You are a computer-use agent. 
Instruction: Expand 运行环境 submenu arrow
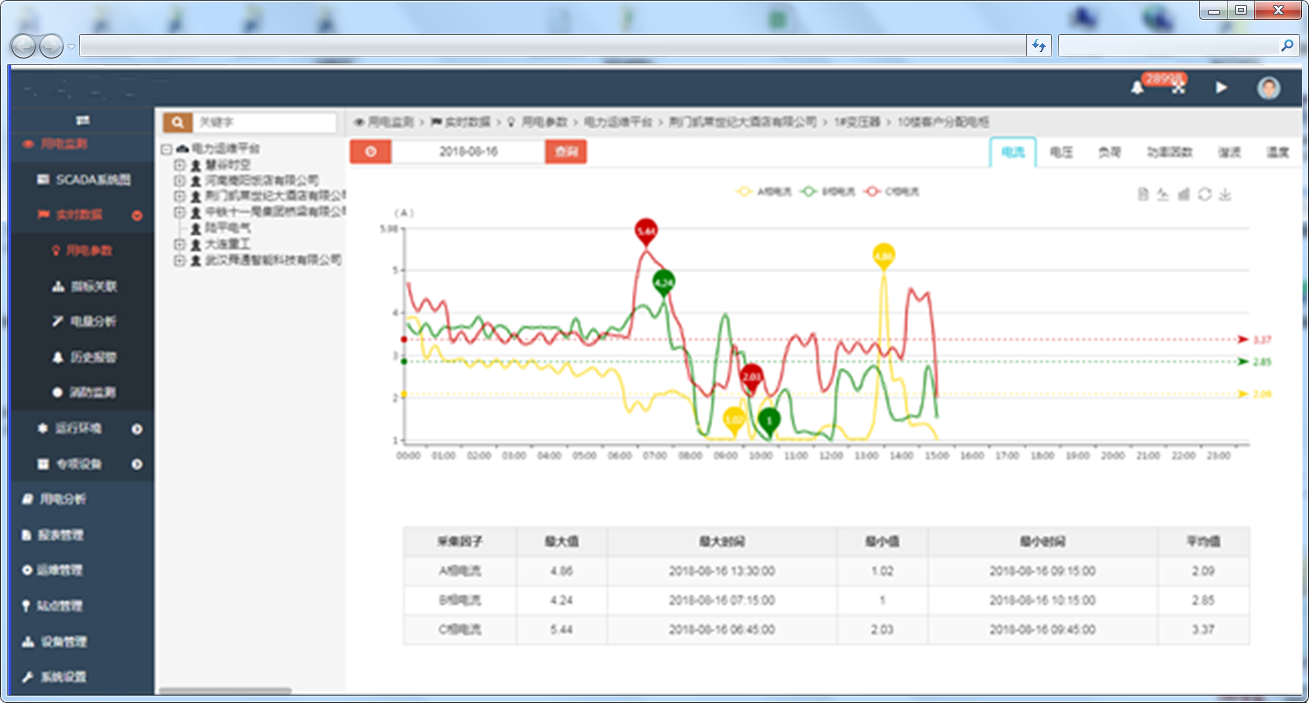[137, 429]
